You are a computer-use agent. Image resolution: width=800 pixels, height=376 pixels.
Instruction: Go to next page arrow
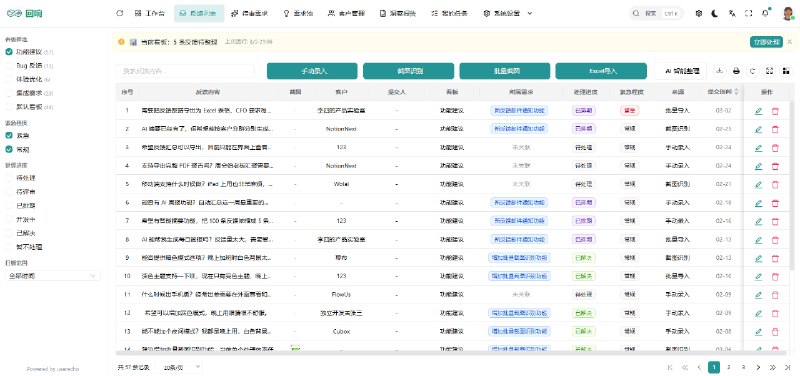758,367
